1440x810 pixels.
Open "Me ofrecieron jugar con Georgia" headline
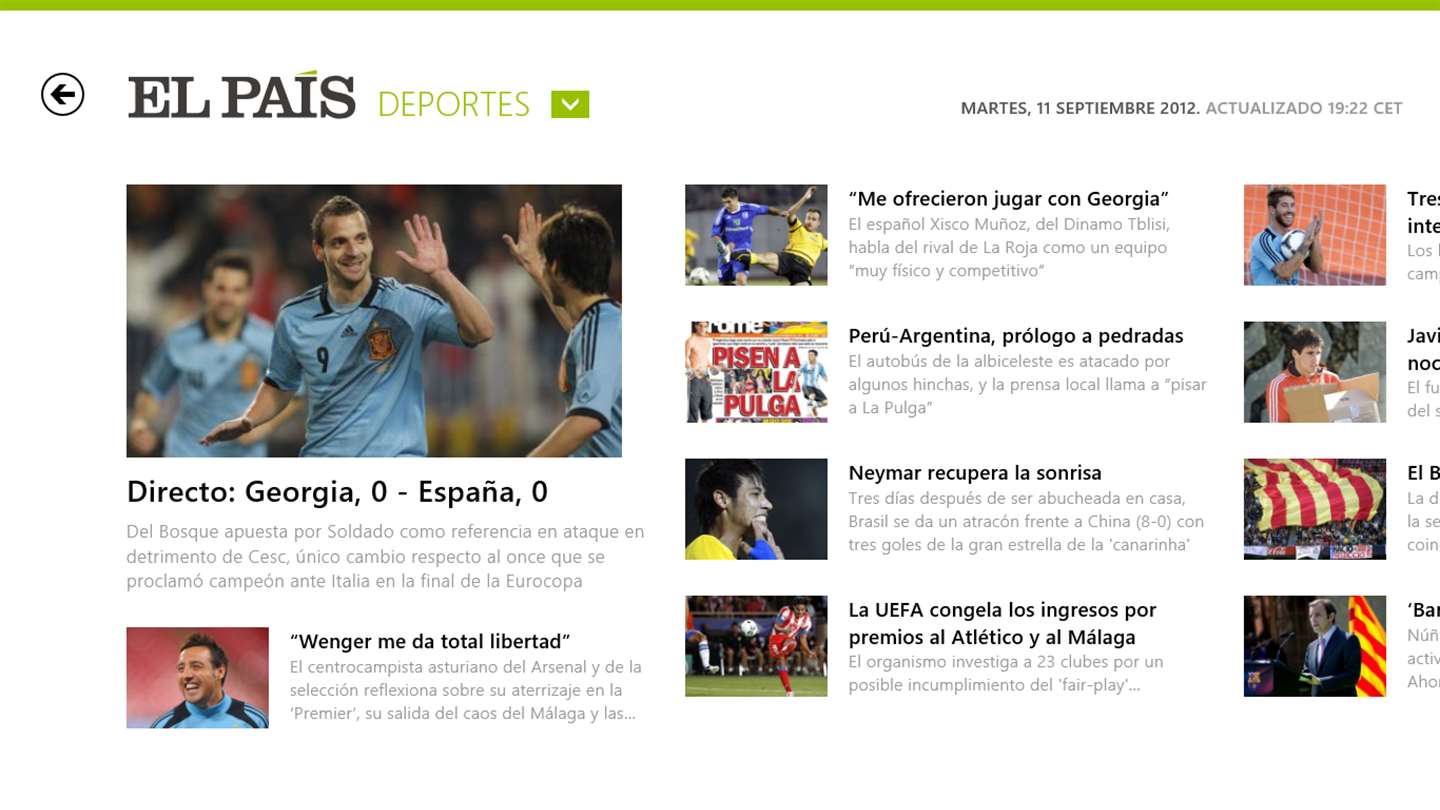1008,198
